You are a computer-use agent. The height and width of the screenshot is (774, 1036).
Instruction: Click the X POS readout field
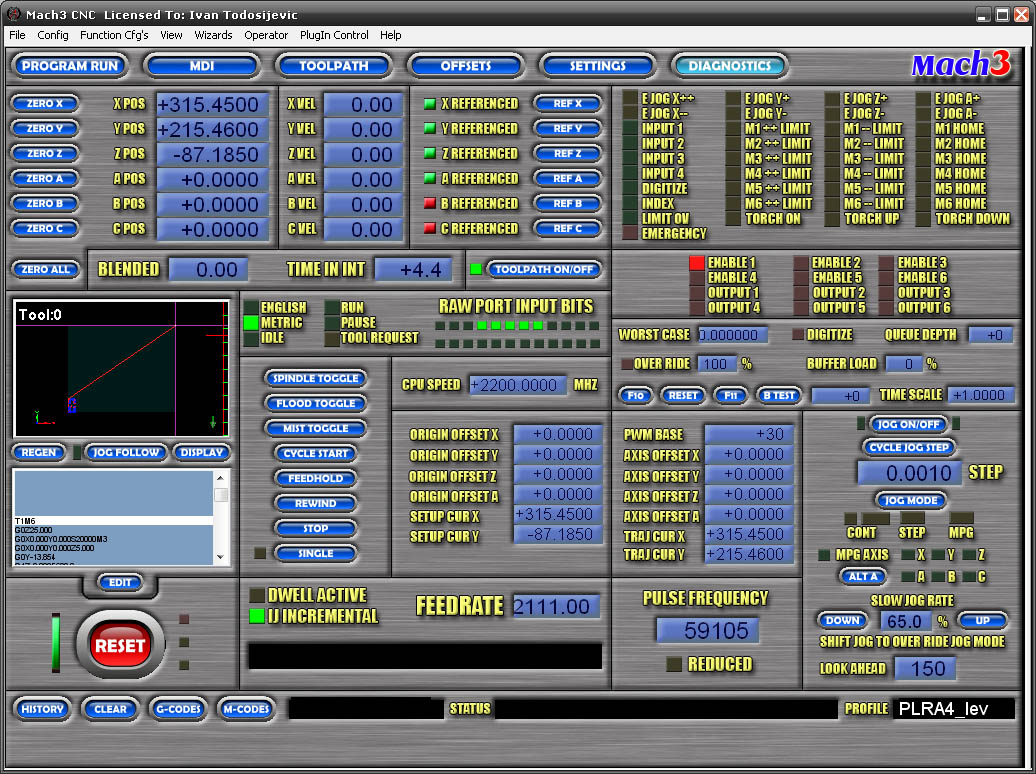click(213, 104)
